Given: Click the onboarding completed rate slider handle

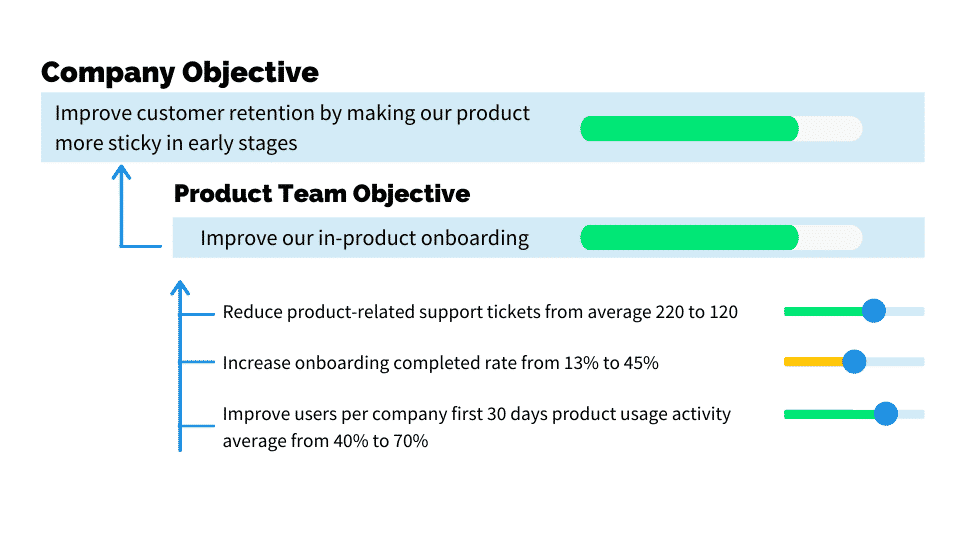Looking at the screenshot, I should [x=854, y=362].
